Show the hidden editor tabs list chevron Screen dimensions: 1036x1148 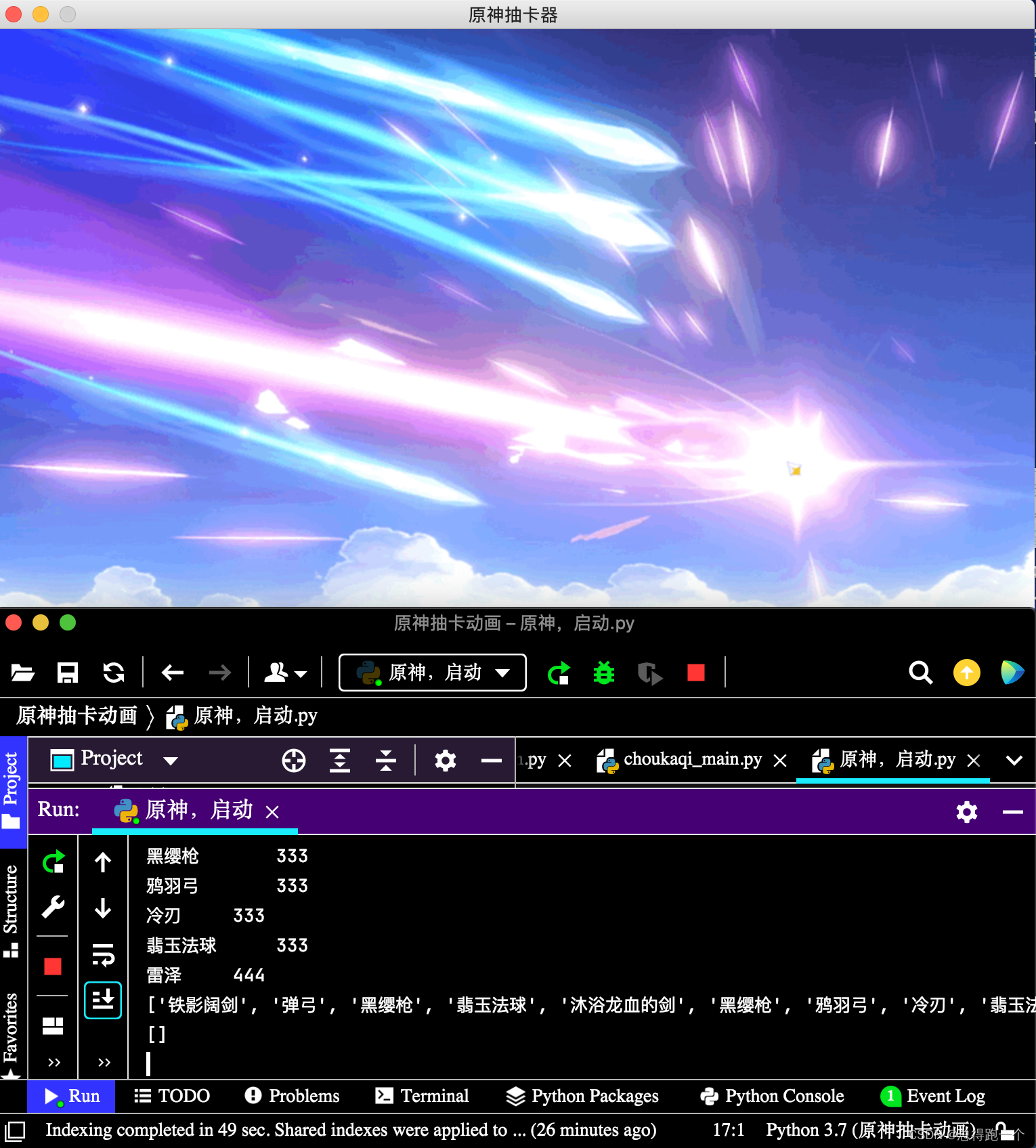[x=1014, y=761]
